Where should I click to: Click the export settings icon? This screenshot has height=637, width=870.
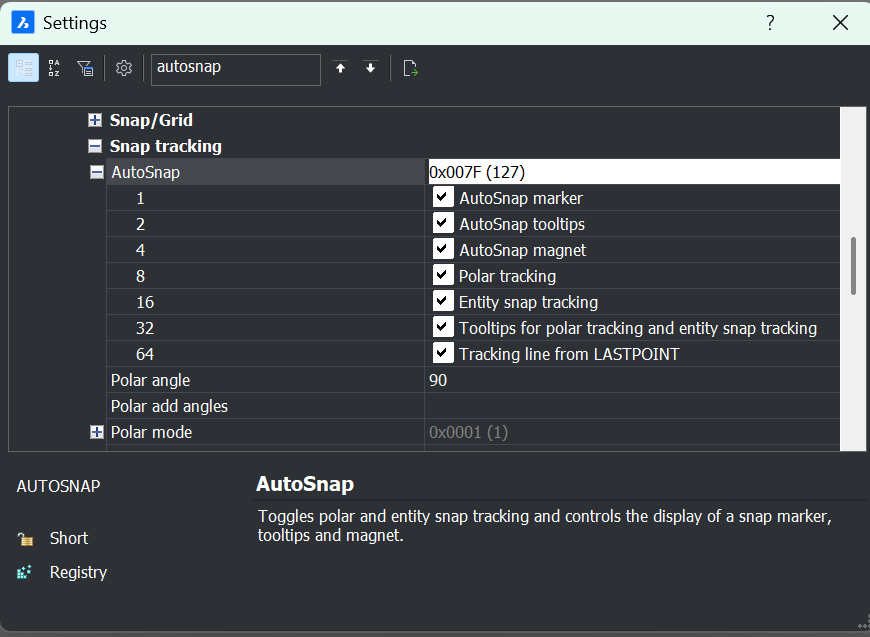coord(409,68)
